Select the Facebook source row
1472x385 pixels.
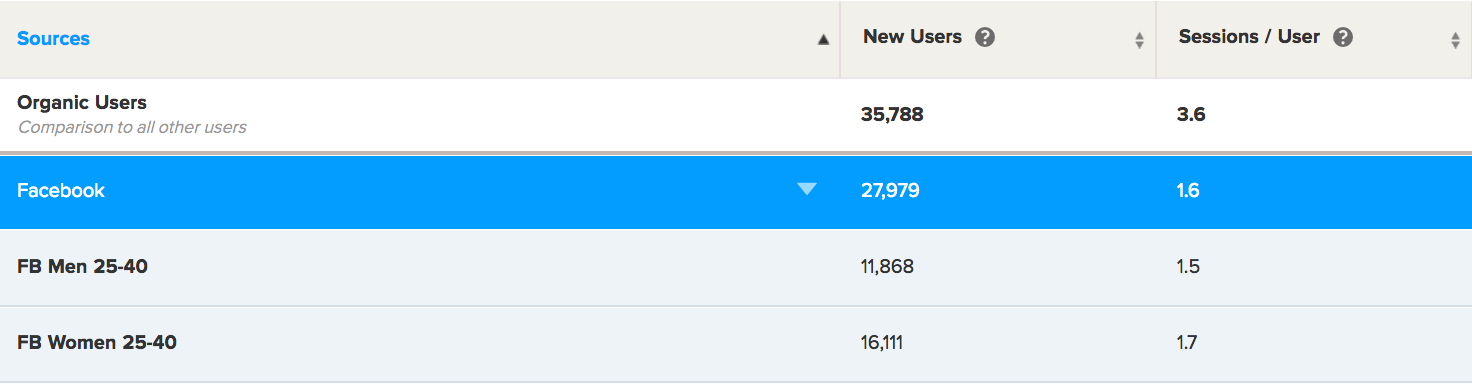pyautogui.click(x=736, y=191)
